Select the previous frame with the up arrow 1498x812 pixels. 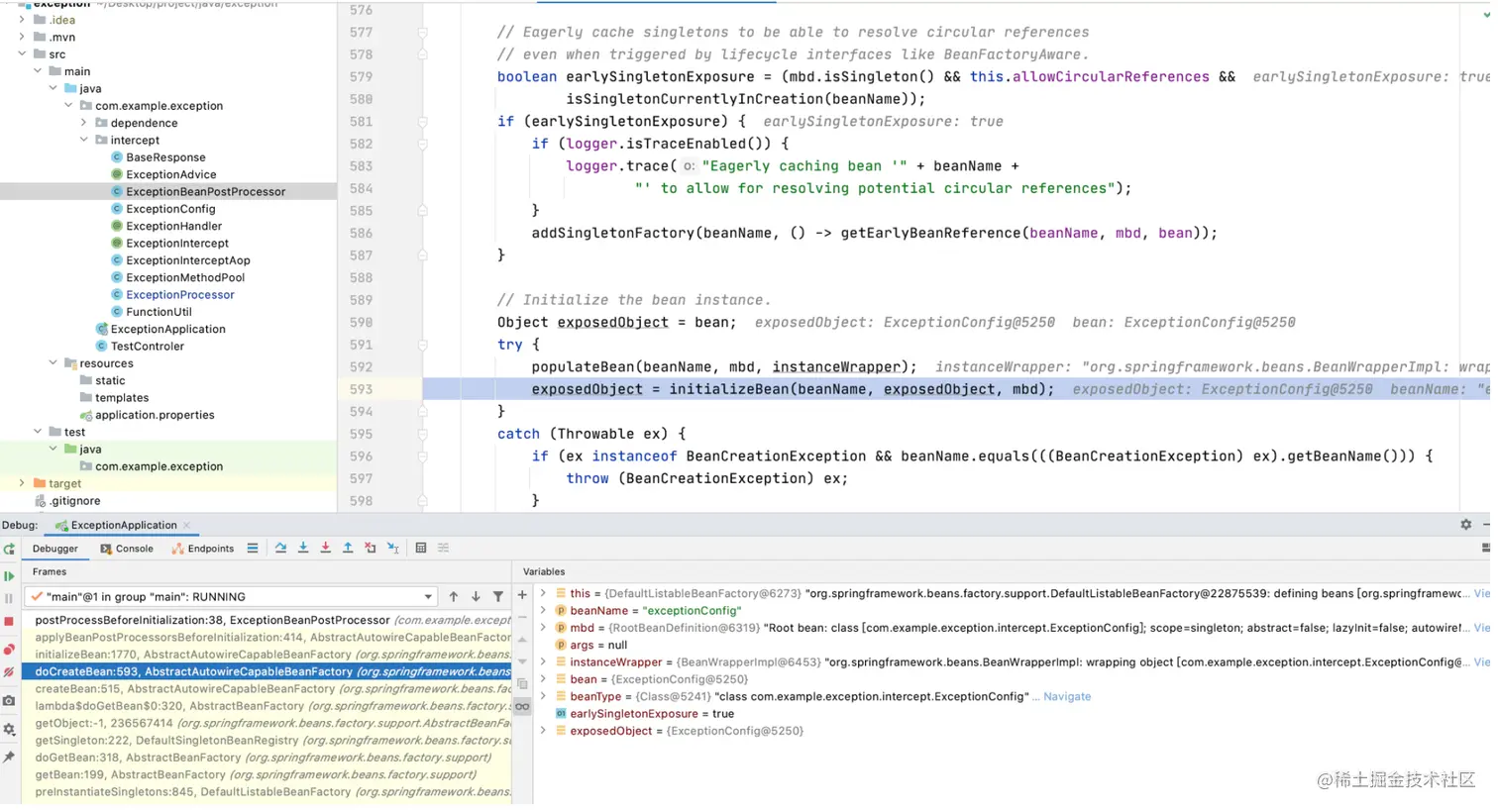(454, 597)
